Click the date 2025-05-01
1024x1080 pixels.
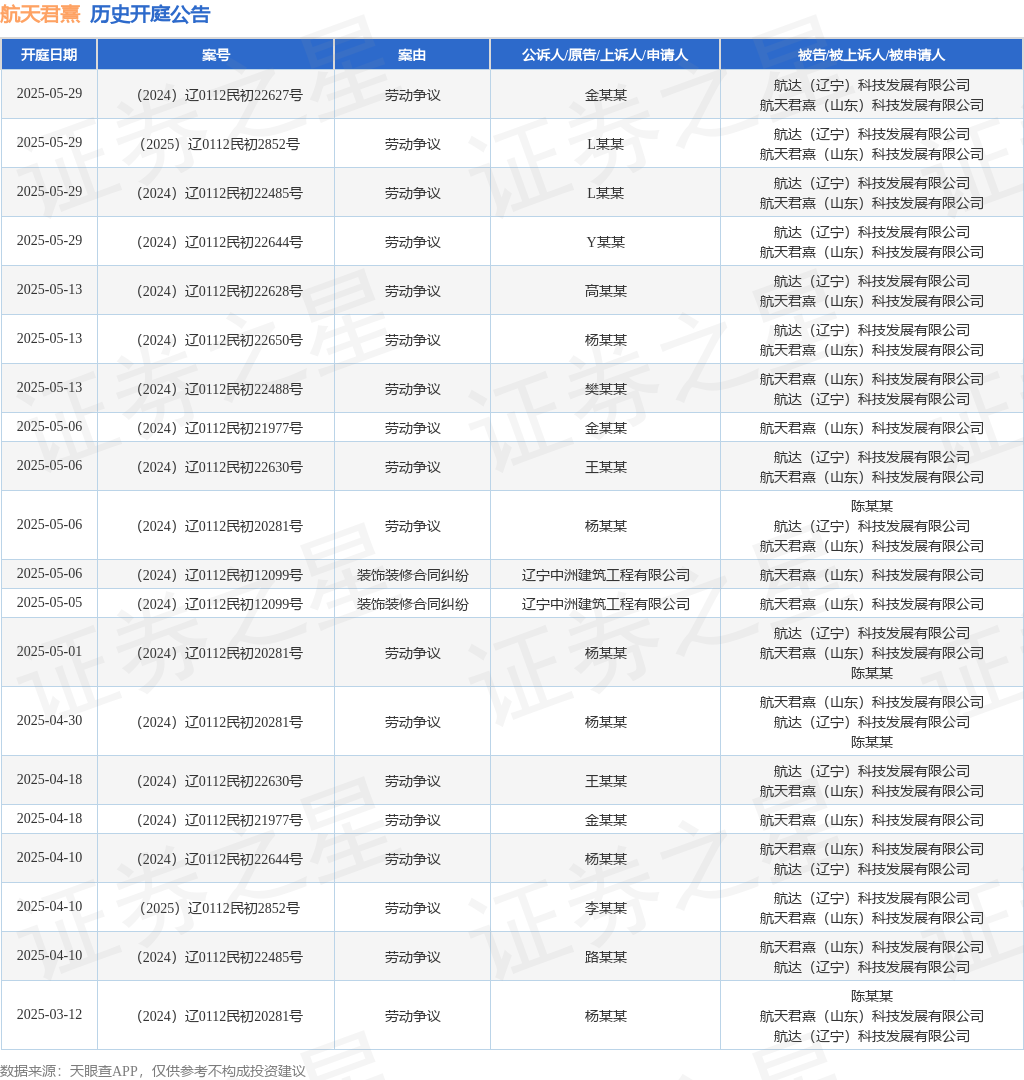click(x=49, y=652)
